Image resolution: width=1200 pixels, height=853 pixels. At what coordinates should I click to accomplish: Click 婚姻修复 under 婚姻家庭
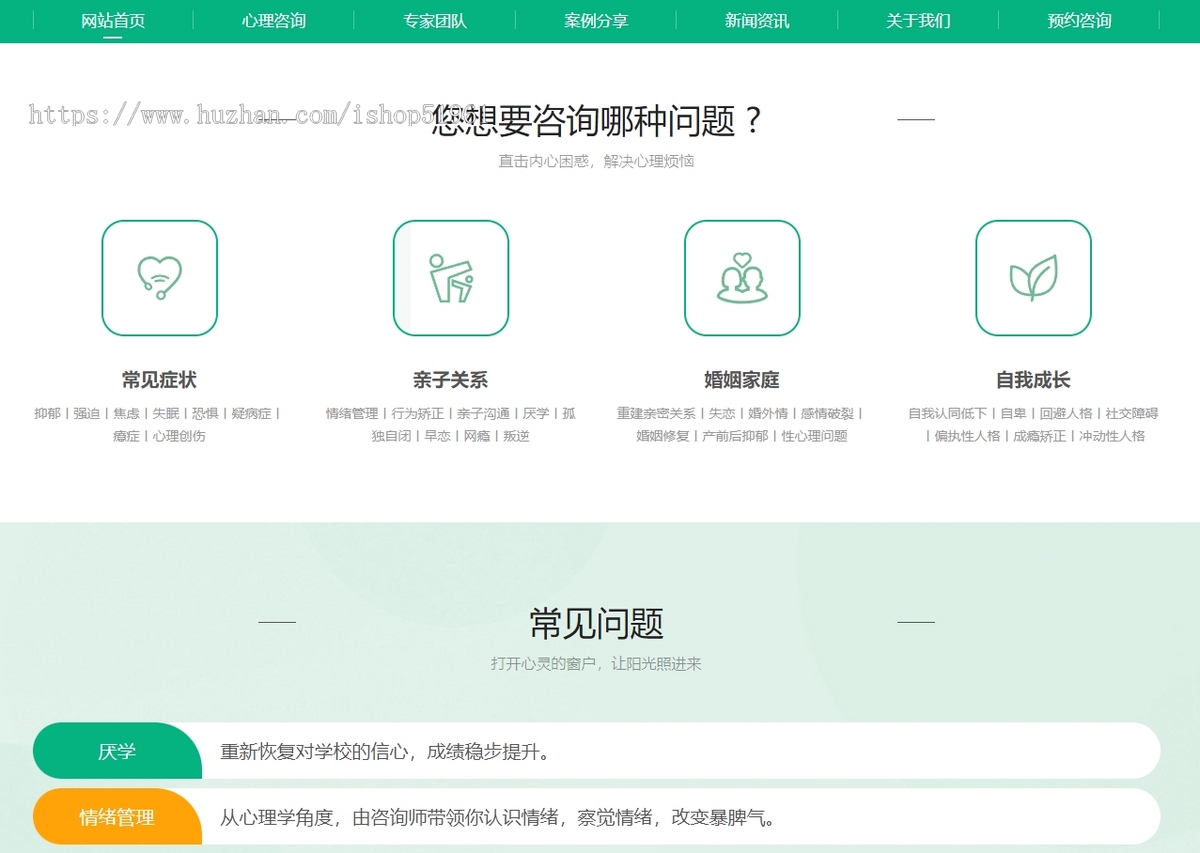pyautogui.click(x=663, y=436)
